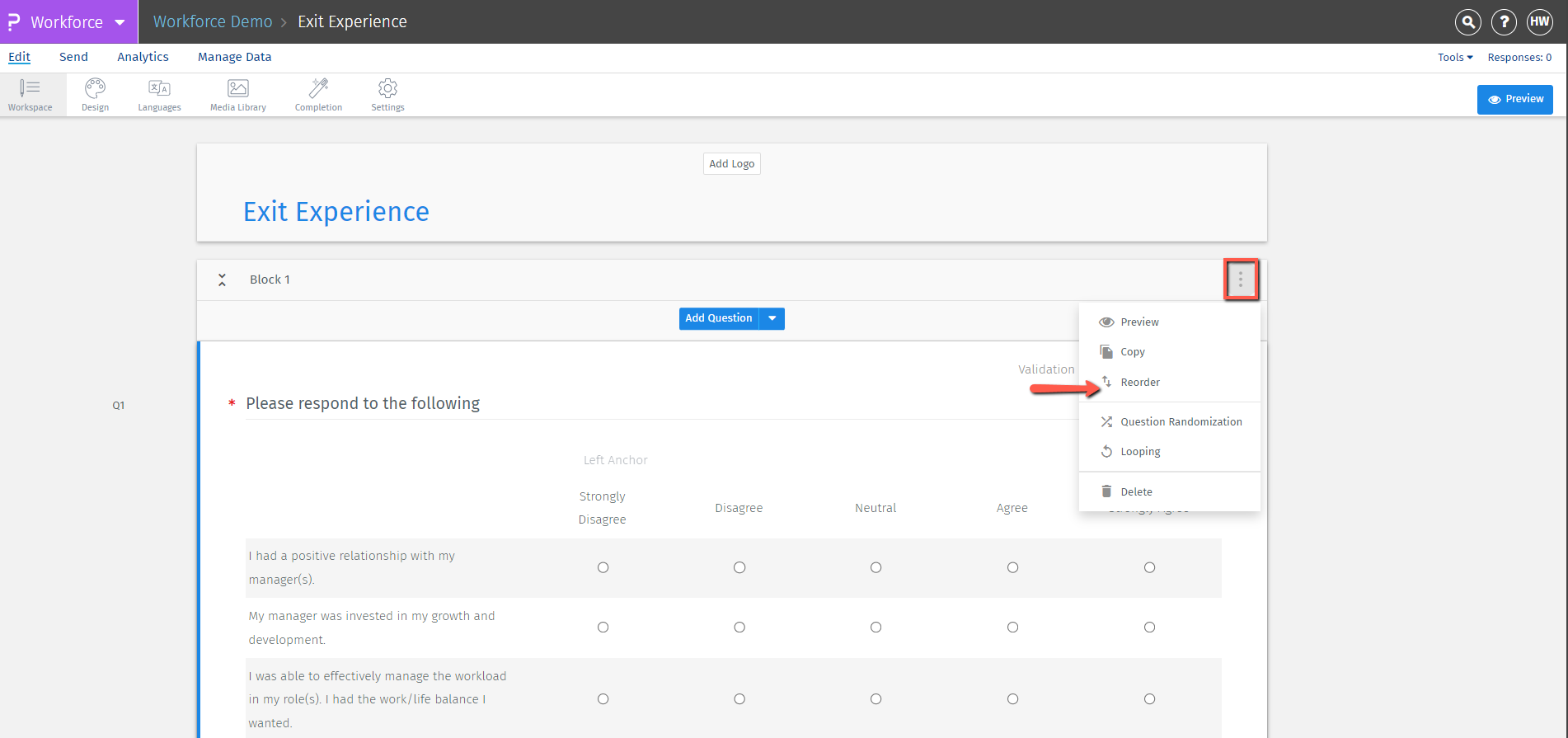The height and width of the screenshot is (738, 1568).
Task: Open the help question mark icon
Action: [x=1504, y=22]
